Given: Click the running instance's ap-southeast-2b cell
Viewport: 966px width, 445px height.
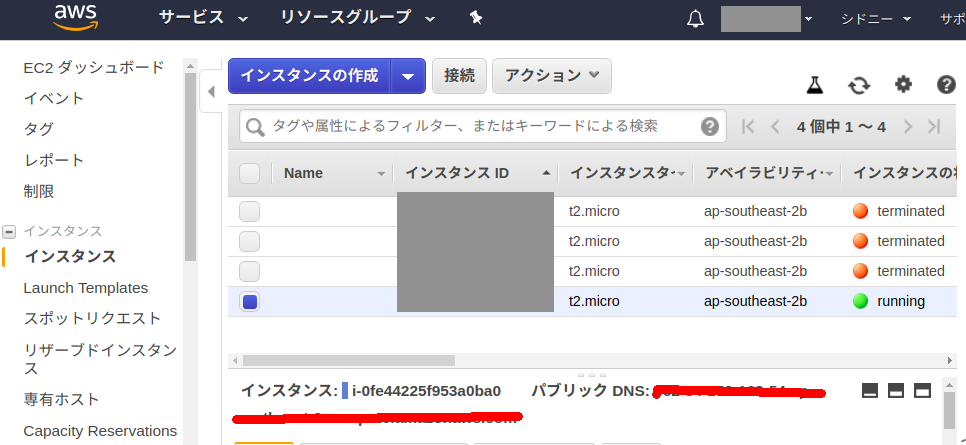Looking at the screenshot, I should (755, 301).
